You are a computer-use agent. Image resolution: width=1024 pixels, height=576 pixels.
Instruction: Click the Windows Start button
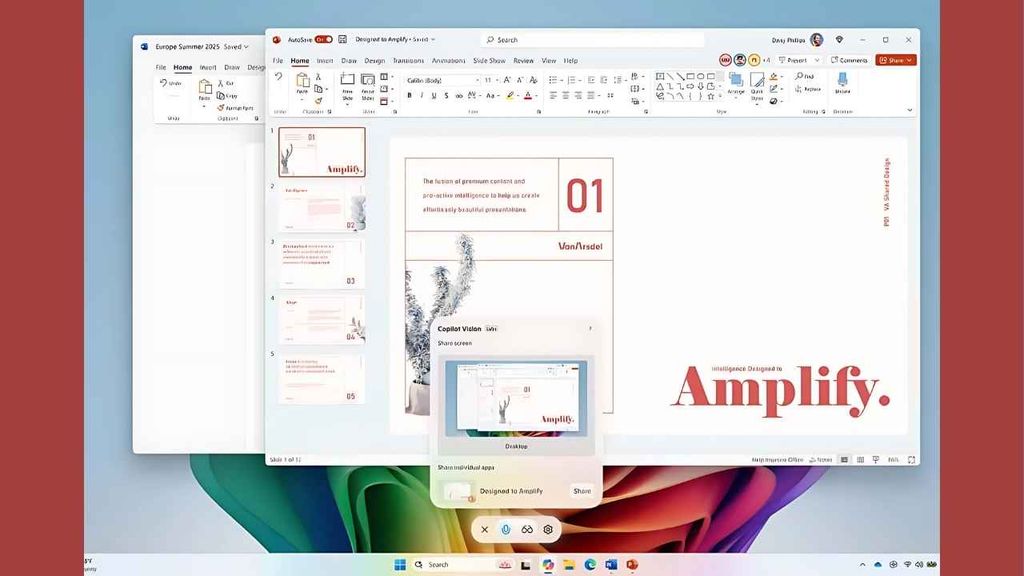click(x=400, y=565)
